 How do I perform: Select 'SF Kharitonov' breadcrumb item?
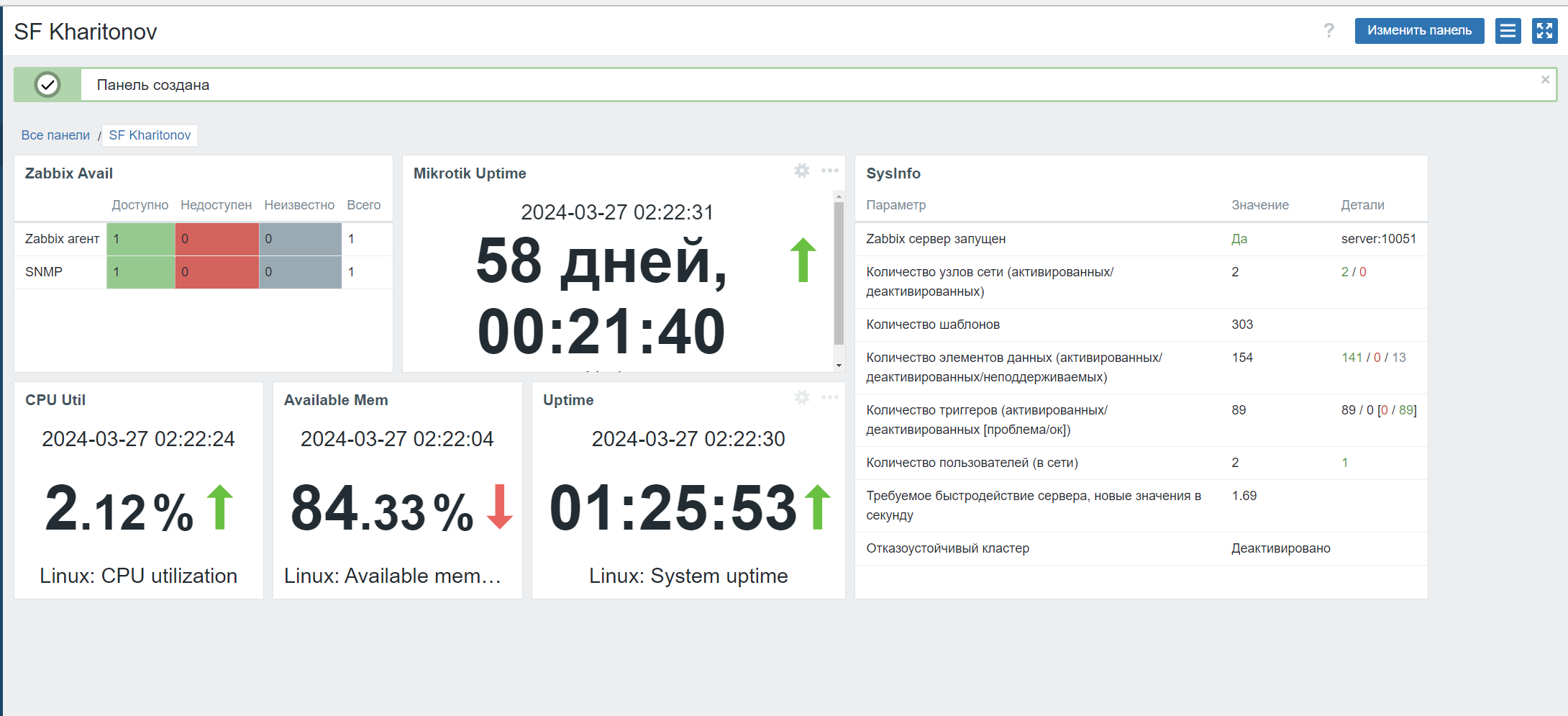150,135
